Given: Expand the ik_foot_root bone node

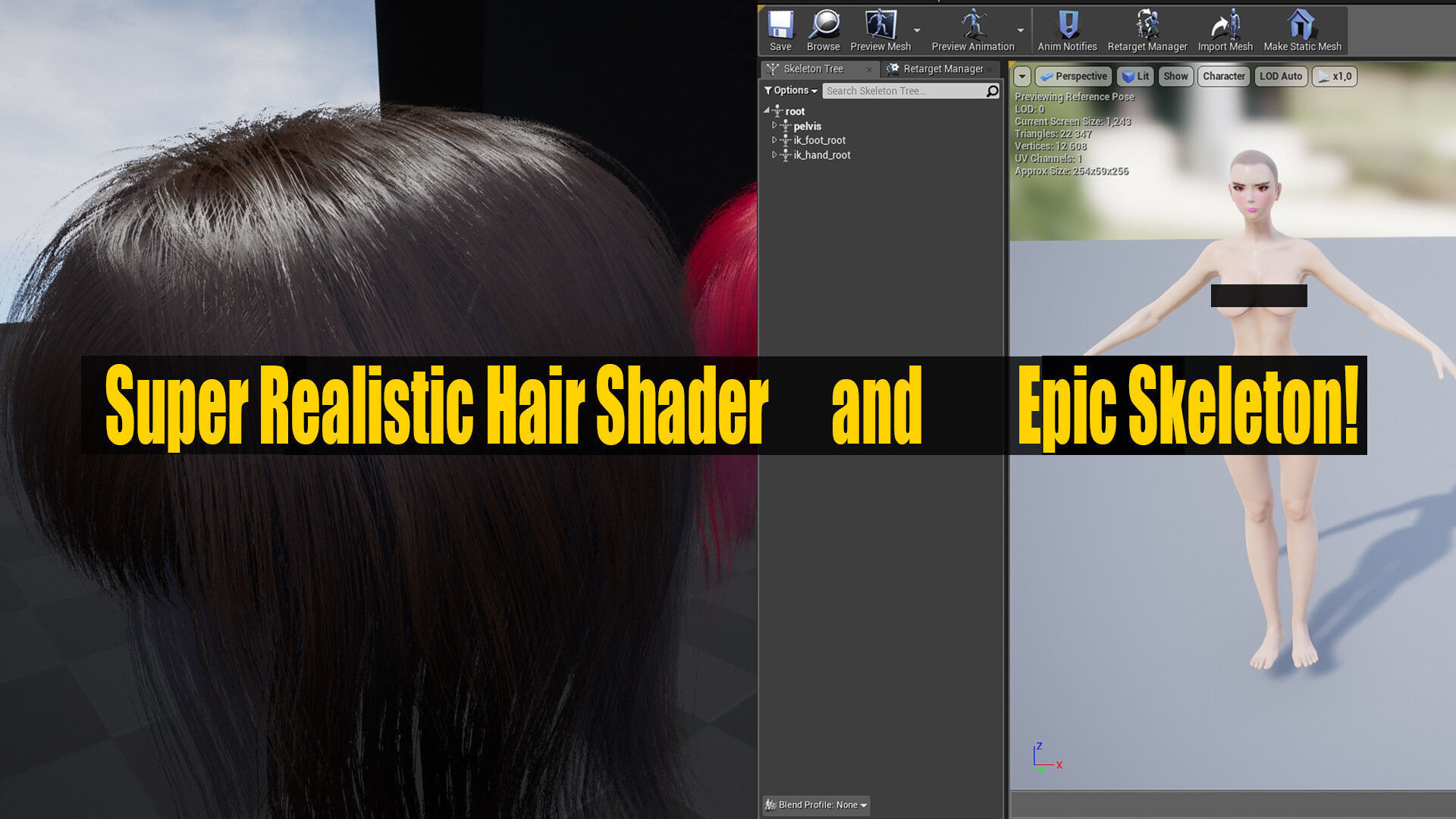Looking at the screenshot, I should (x=774, y=140).
